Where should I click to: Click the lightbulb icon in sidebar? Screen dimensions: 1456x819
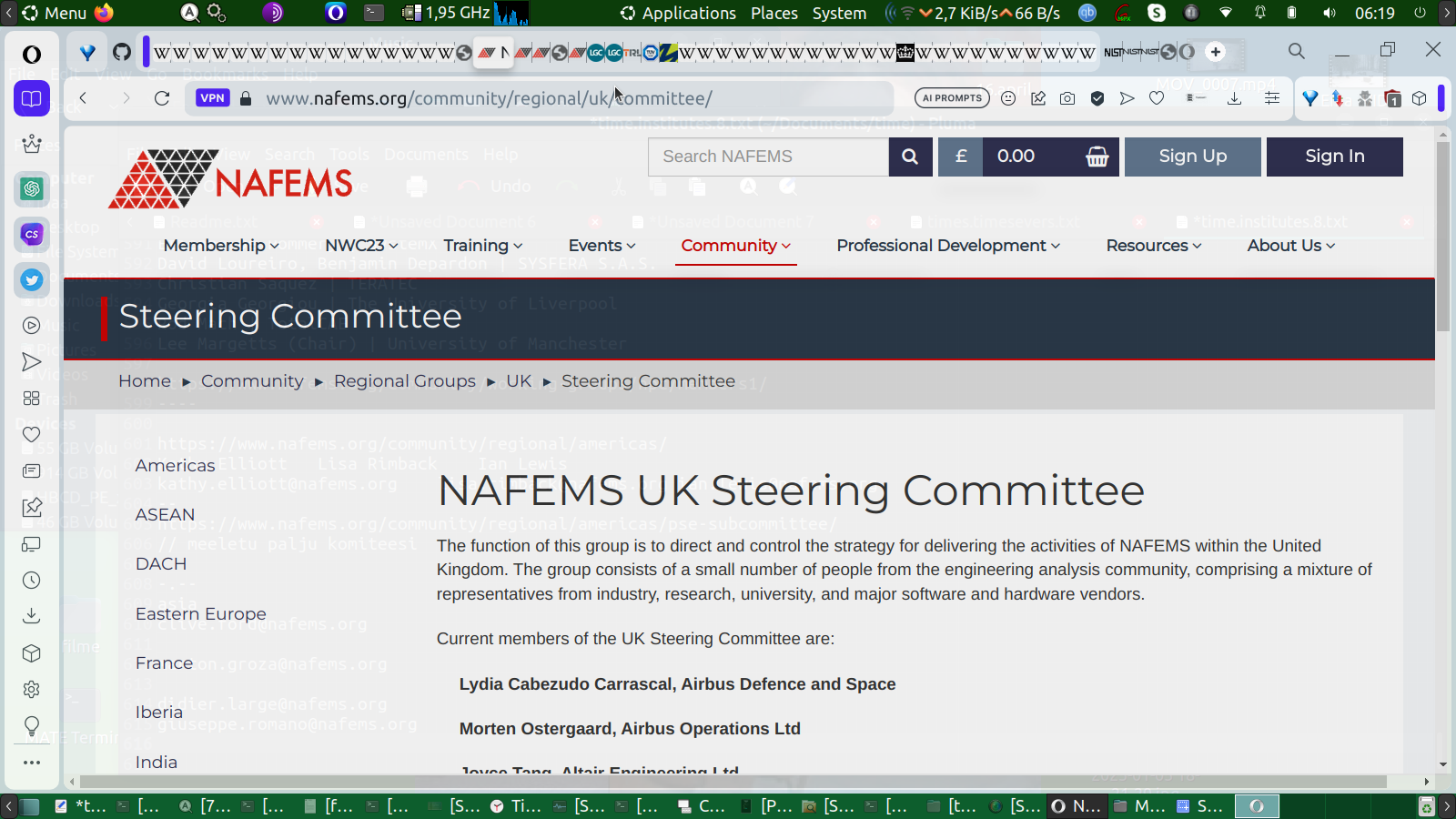[x=32, y=726]
